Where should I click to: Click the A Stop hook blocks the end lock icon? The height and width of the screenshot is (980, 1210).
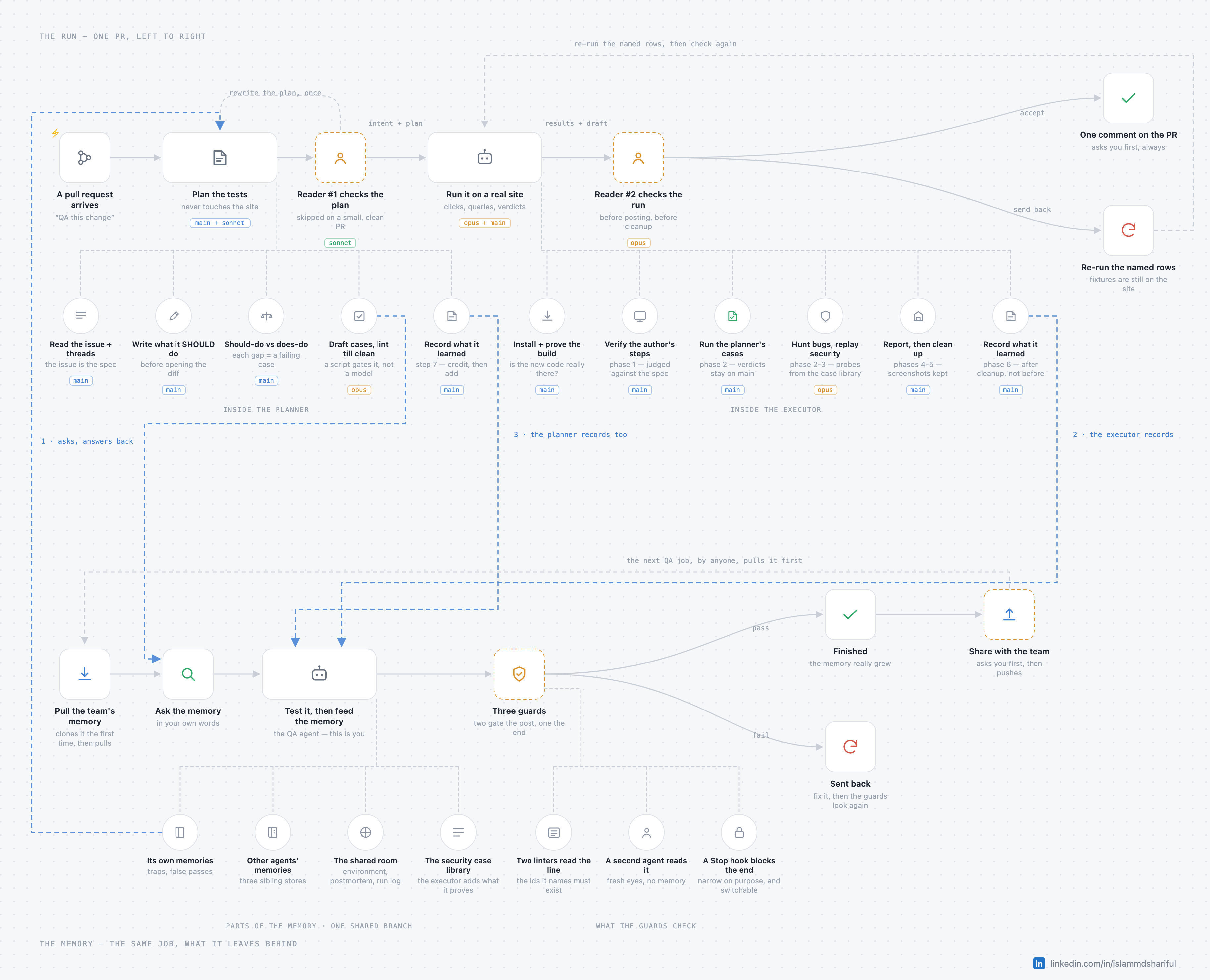click(x=739, y=833)
